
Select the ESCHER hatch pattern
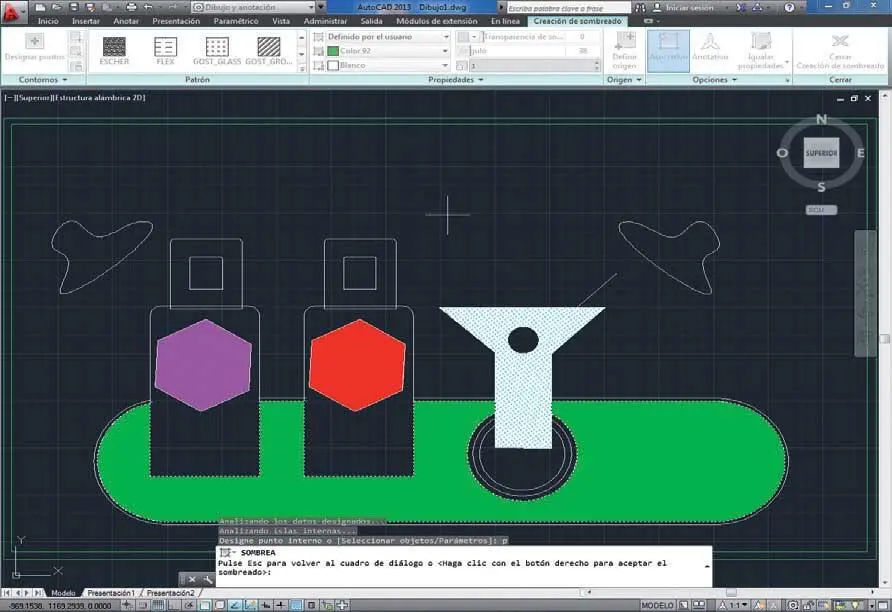click(114, 49)
